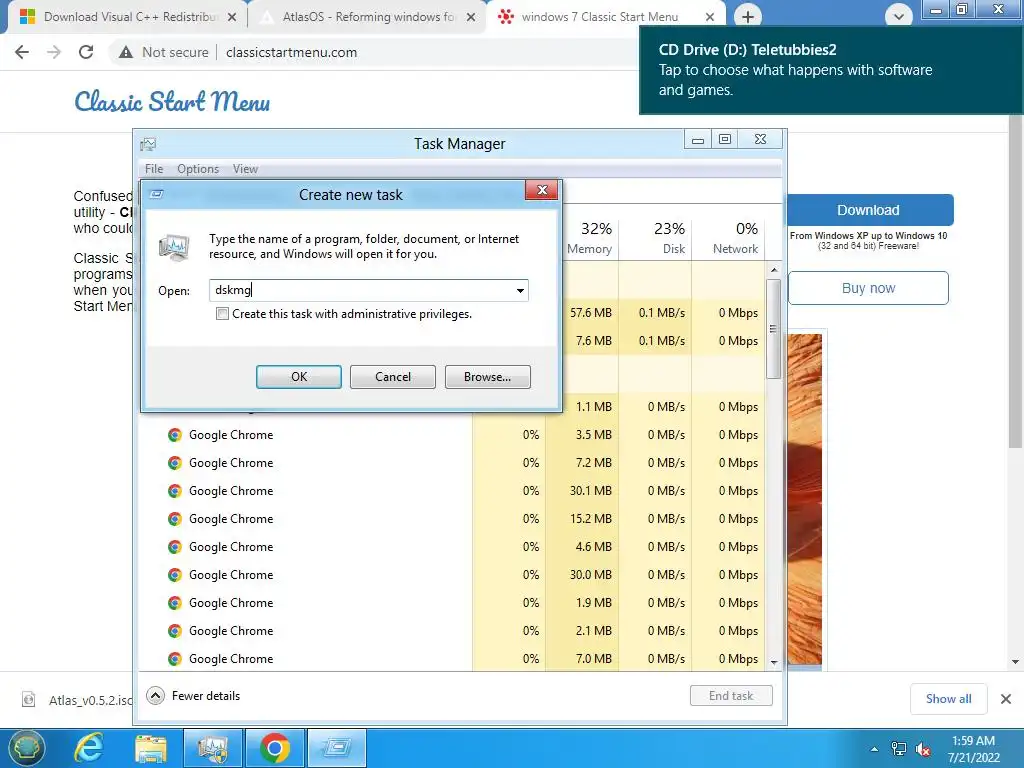Open a new Chrome tab

(x=748, y=17)
